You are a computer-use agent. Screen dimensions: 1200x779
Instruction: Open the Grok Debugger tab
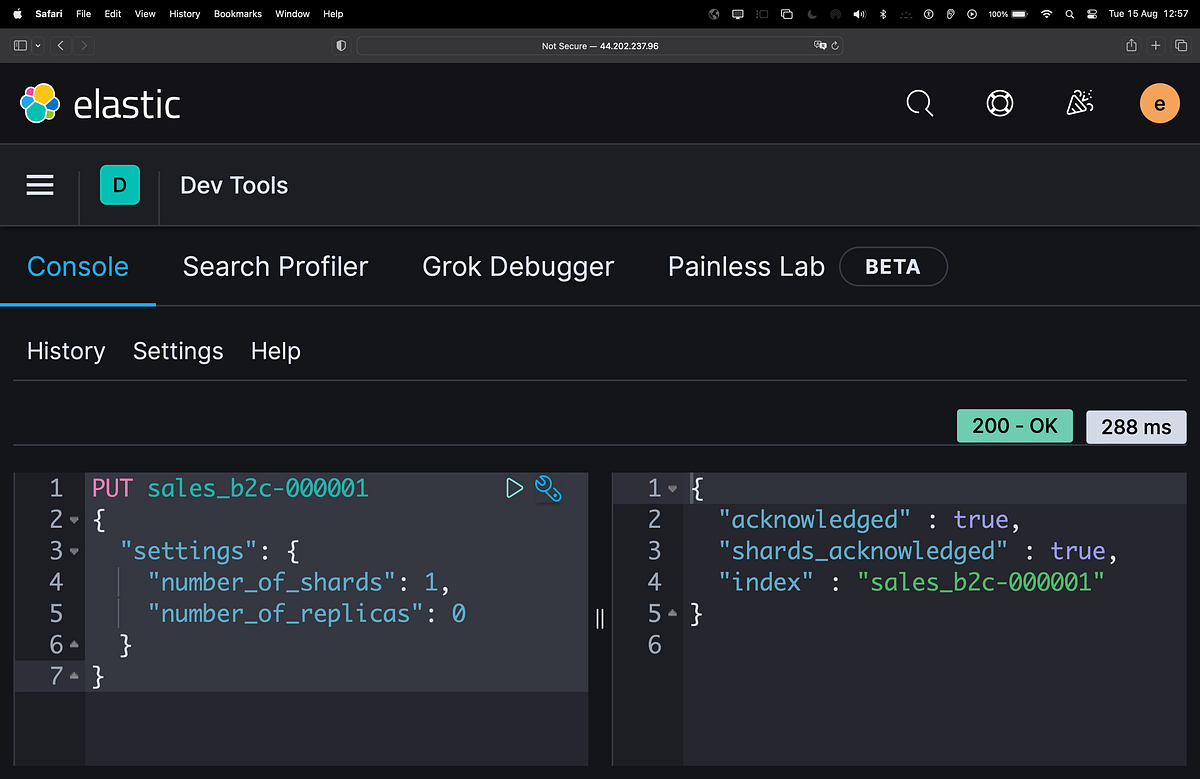[518, 267]
